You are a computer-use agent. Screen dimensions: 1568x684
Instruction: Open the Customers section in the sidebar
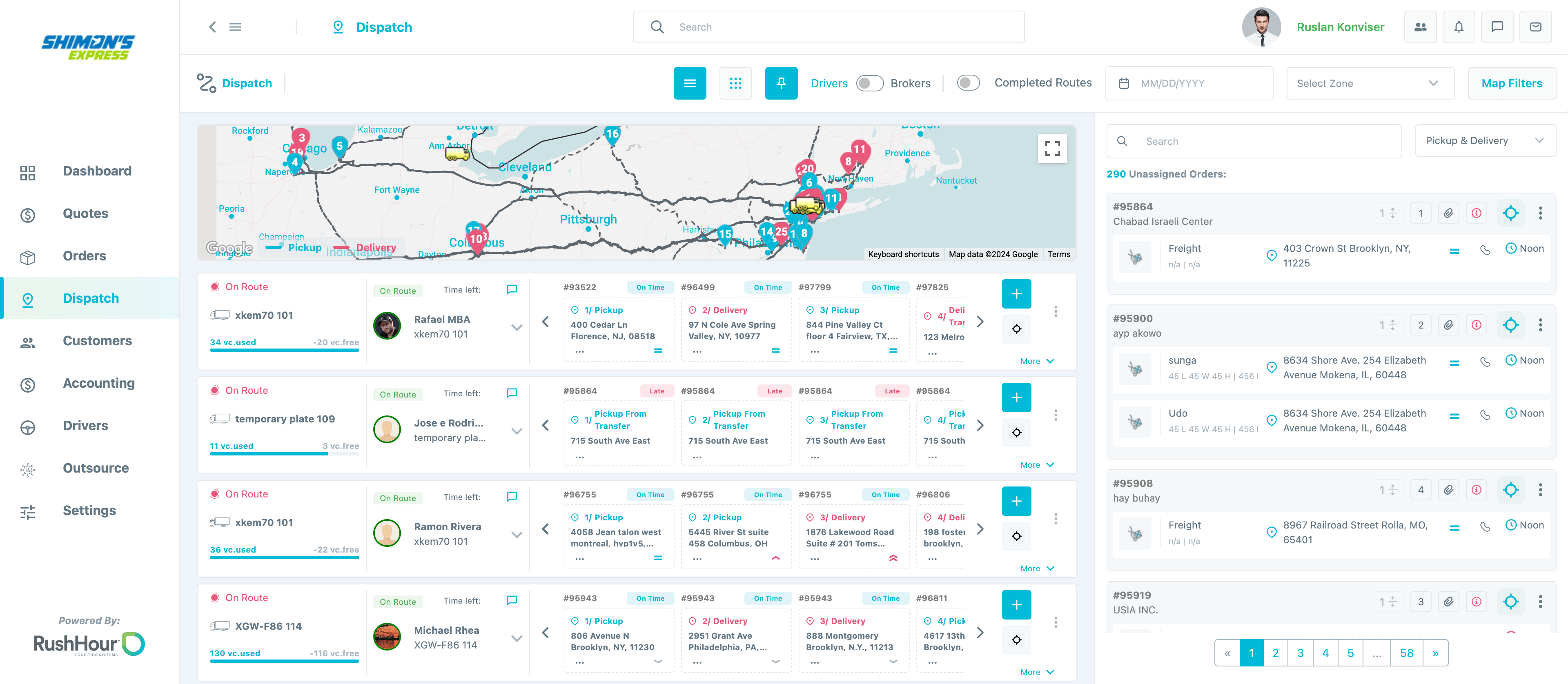(x=97, y=341)
